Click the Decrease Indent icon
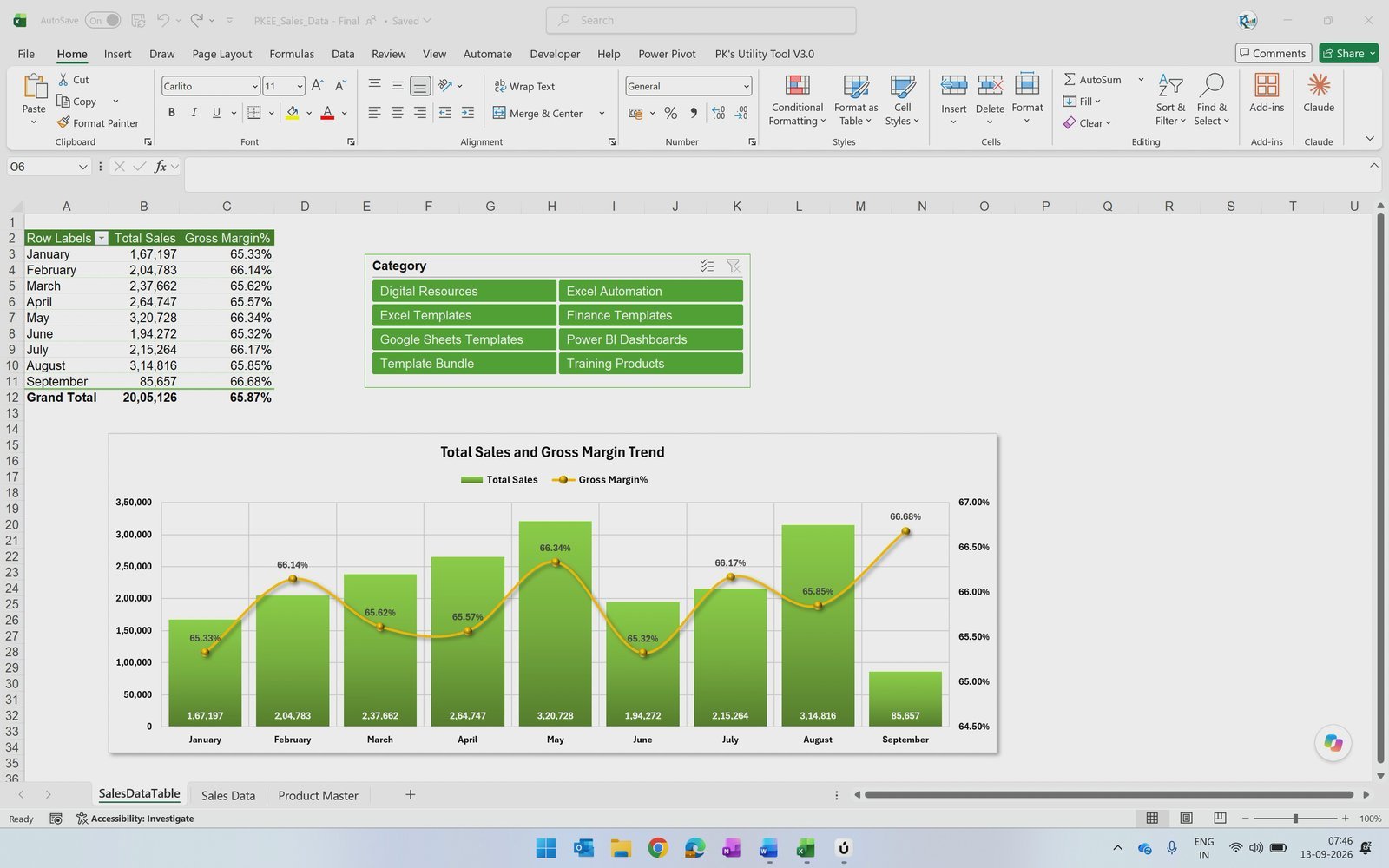Screen dimensions: 1389x868 [444, 113]
